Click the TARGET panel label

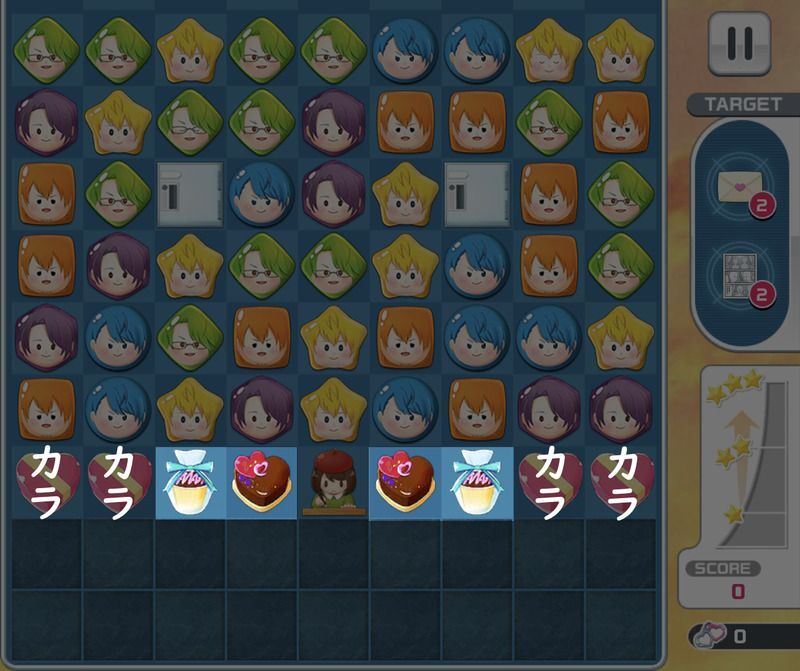[x=742, y=105]
